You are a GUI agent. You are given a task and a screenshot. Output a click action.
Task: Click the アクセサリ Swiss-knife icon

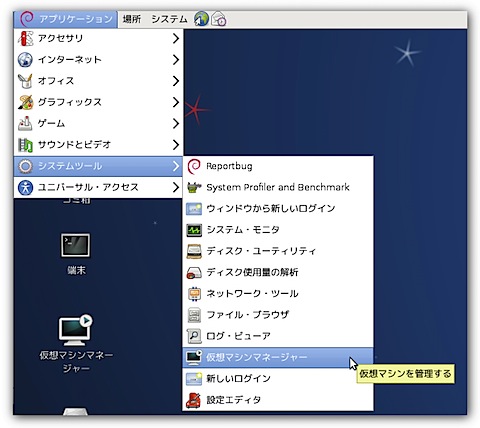click(26, 39)
